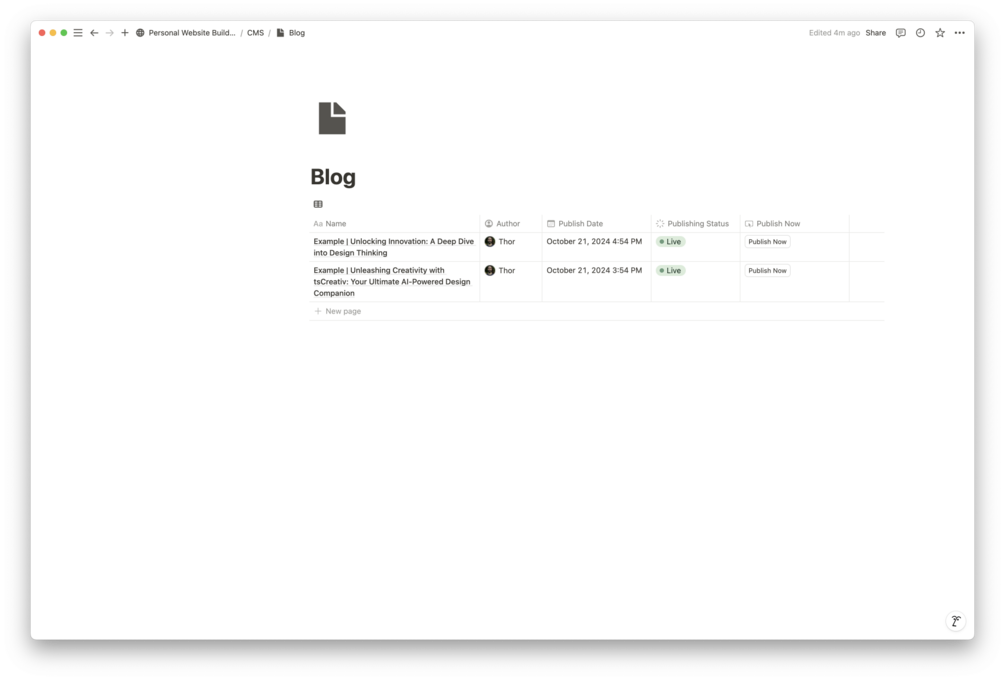Screen dimensions: 1005x680
Task: Go to the CMS breadcrumb
Action: (255, 33)
